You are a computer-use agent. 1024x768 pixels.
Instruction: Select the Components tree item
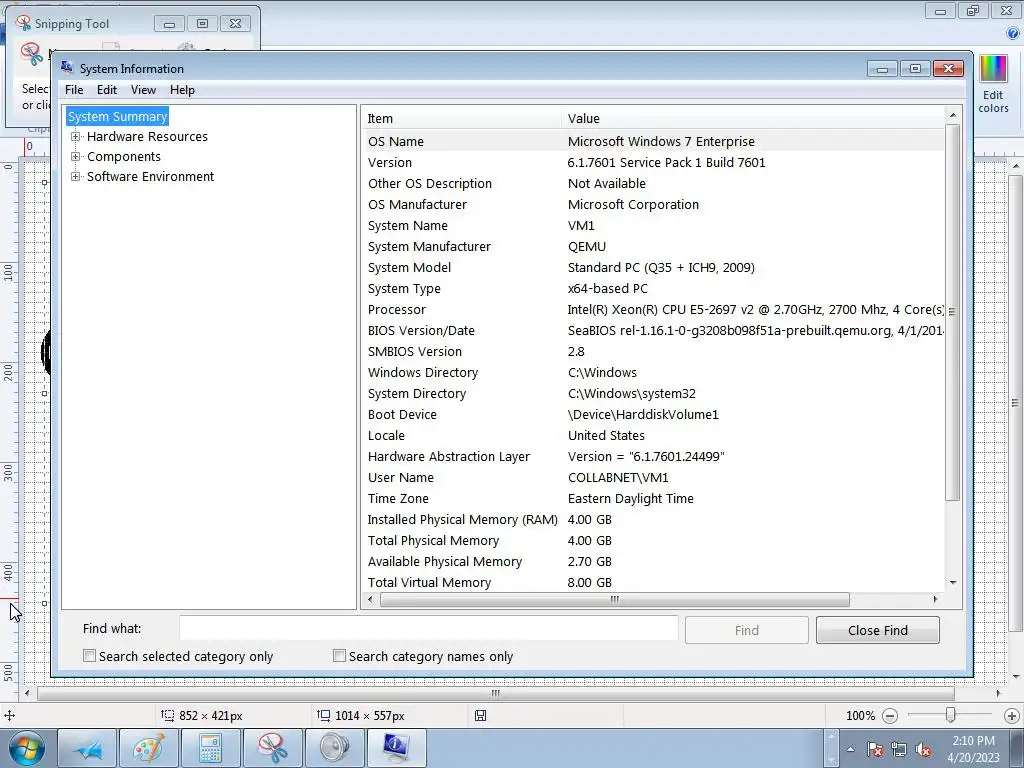click(x=123, y=157)
